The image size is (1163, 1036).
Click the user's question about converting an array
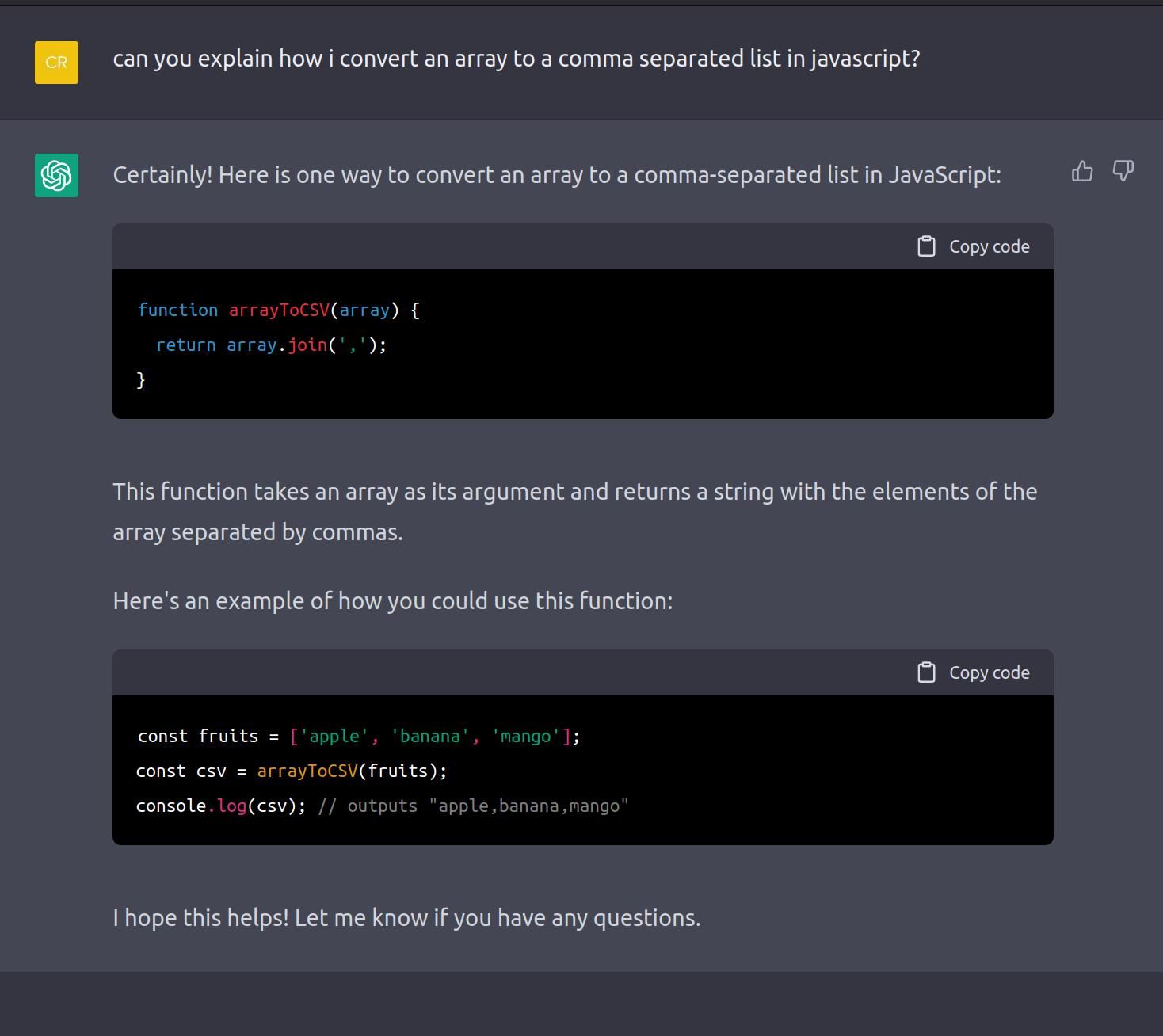(x=516, y=59)
